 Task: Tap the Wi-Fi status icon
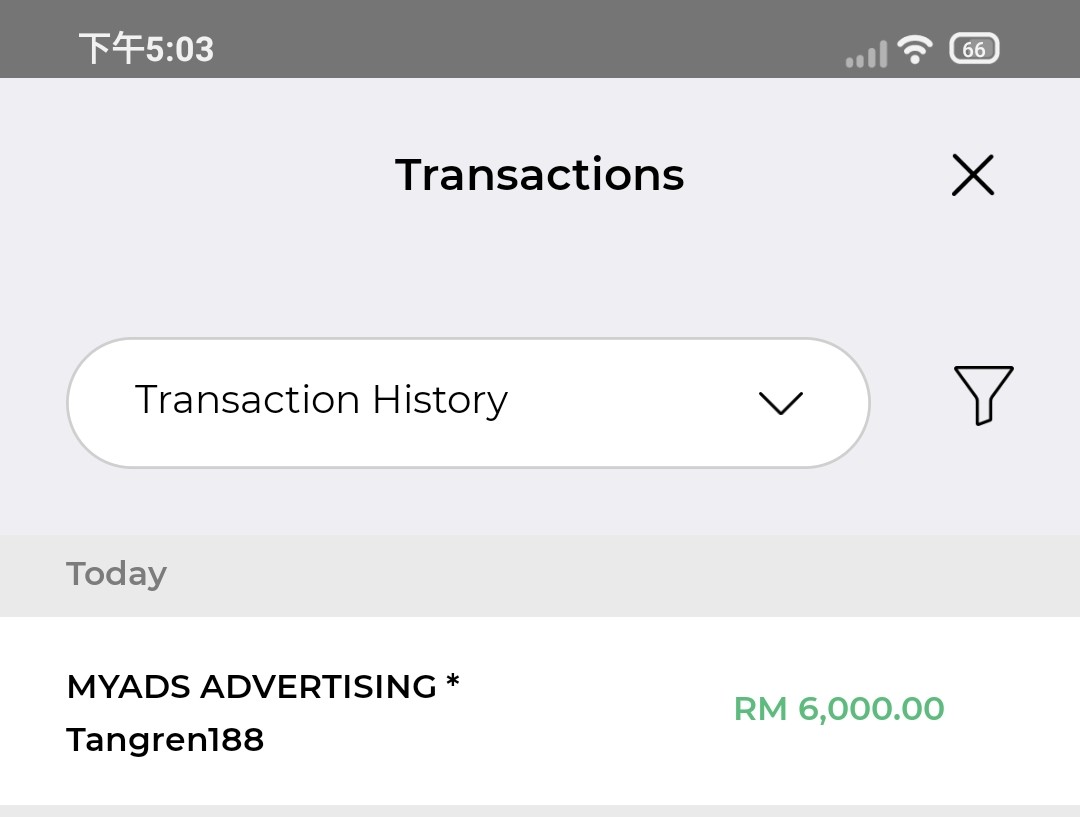[914, 49]
